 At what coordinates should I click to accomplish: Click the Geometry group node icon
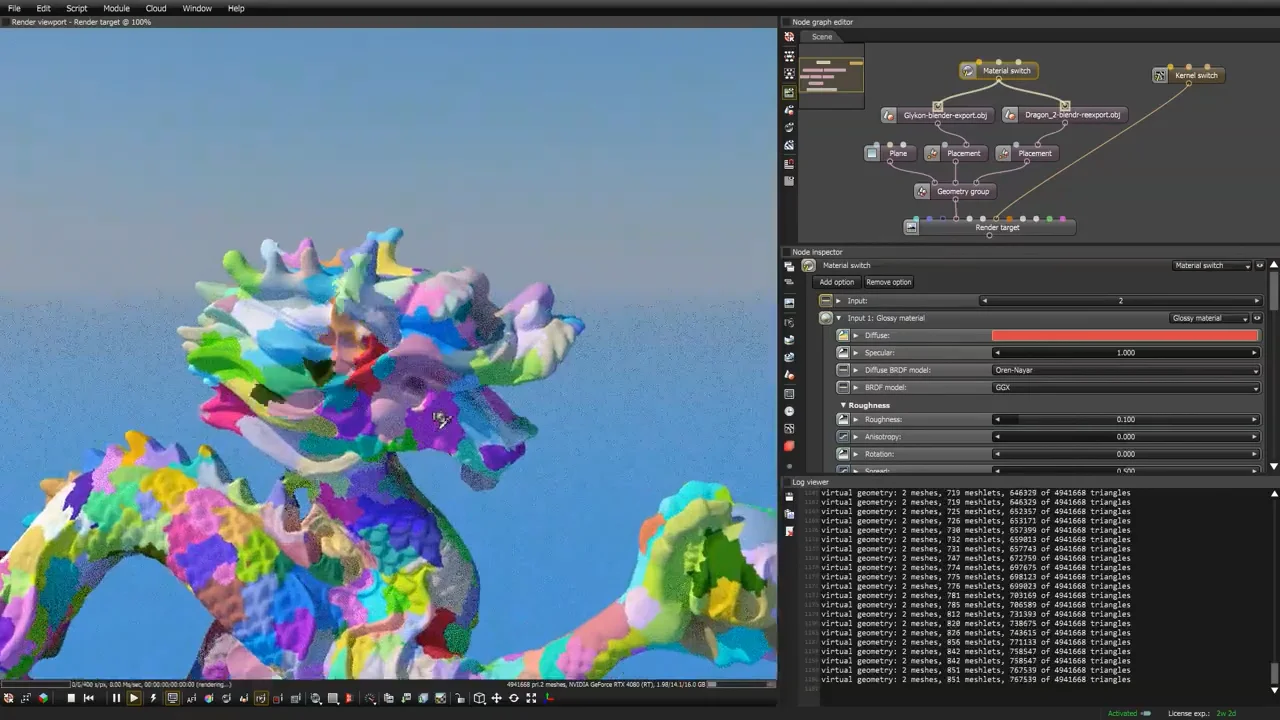pyautogui.click(x=922, y=191)
